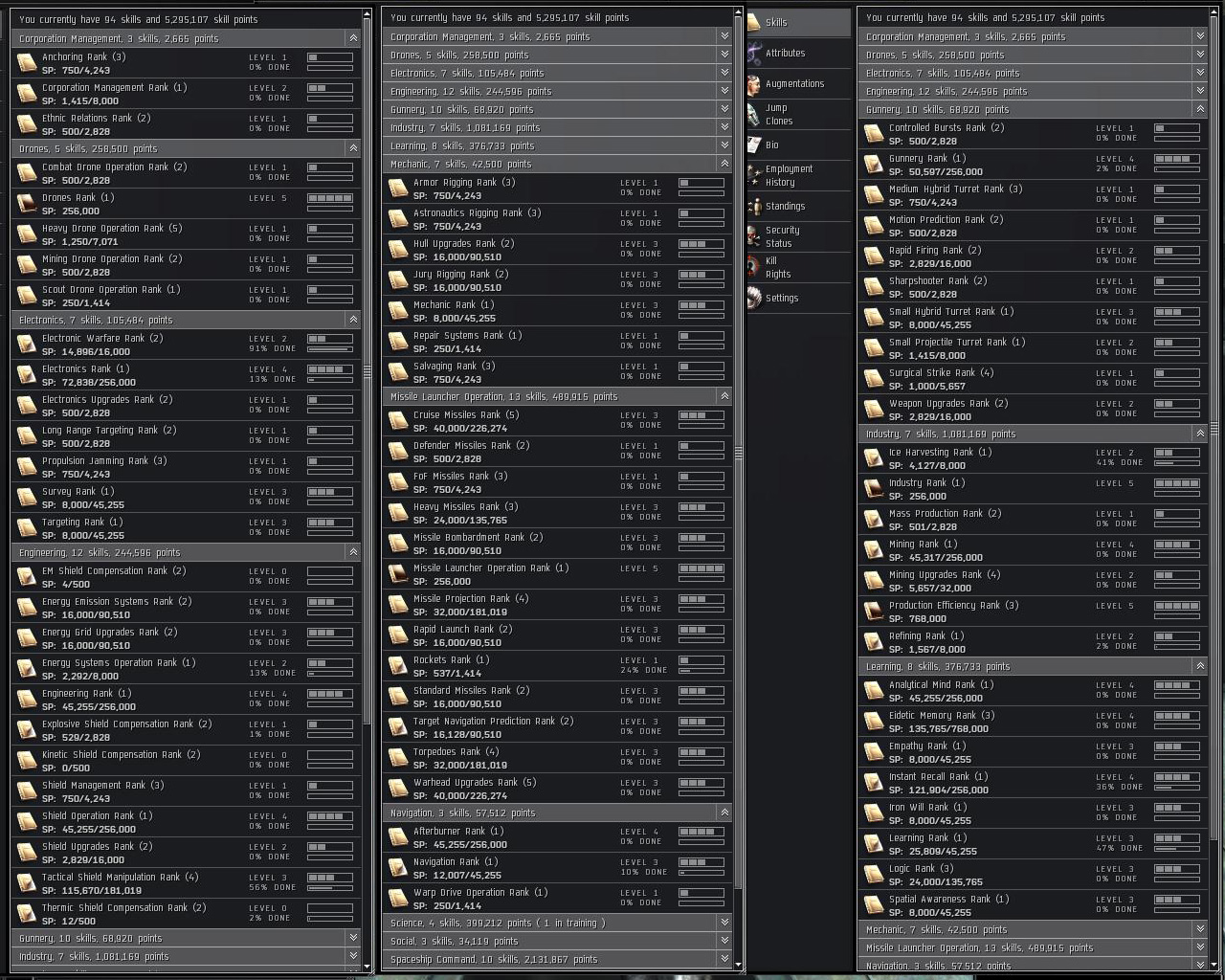Click the Warp Drive Operation skill icon
The width and height of the screenshot is (1225, 980).
[398, 899]
